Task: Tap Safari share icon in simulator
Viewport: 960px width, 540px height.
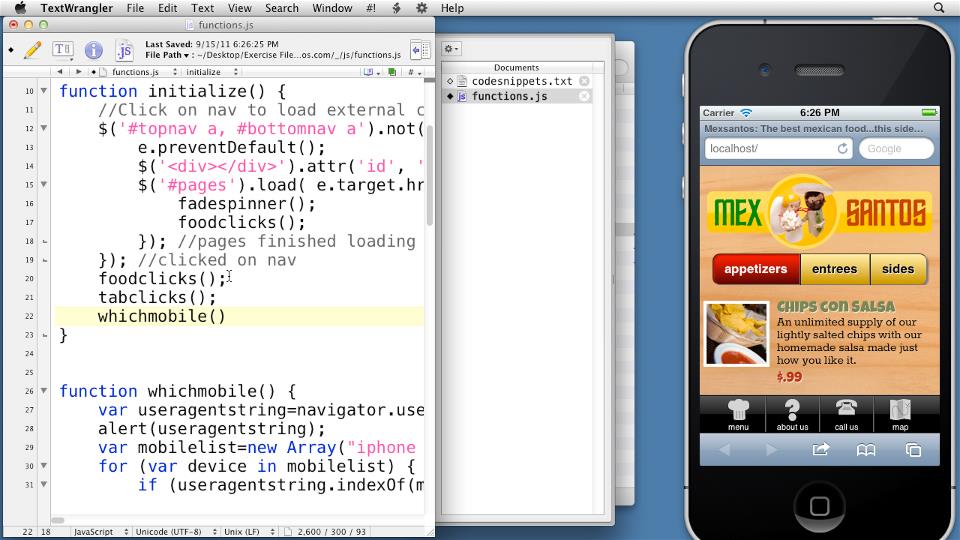Action: [x=820, y=449]
